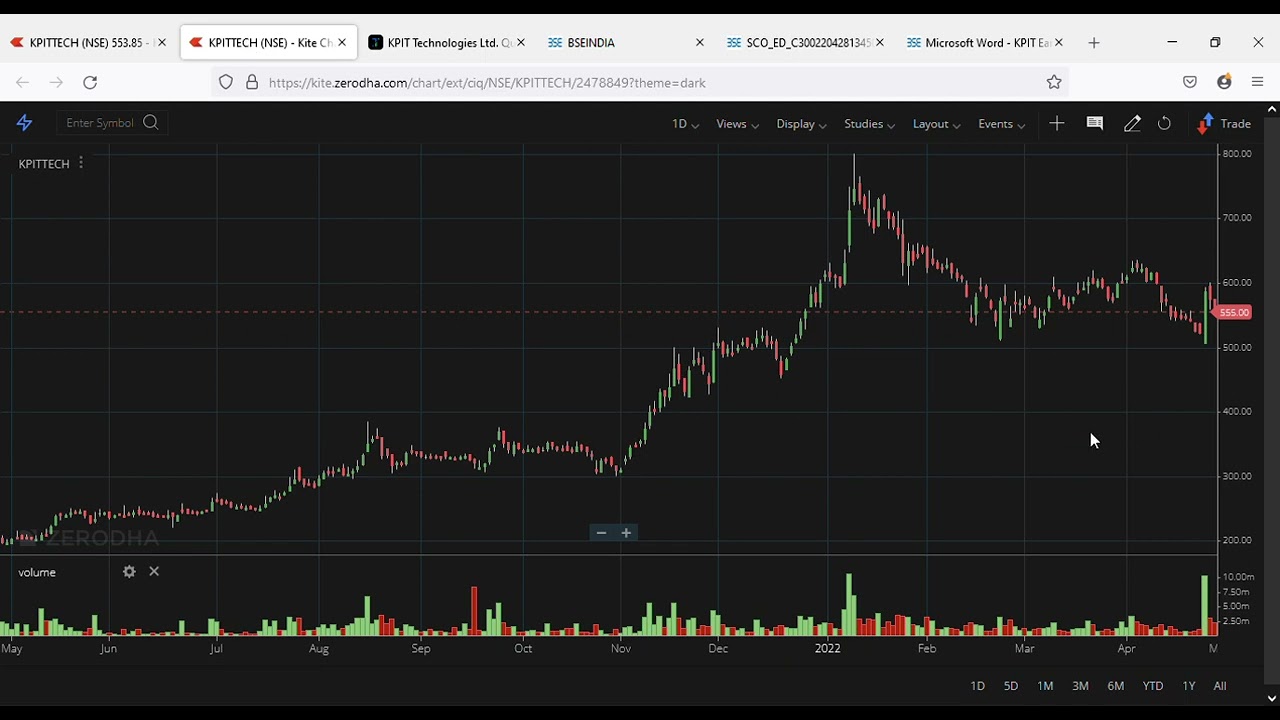Open the Pocket save icon
Image resolution: width=1280 pixels, height=720 pixels.
[1190, 83]
